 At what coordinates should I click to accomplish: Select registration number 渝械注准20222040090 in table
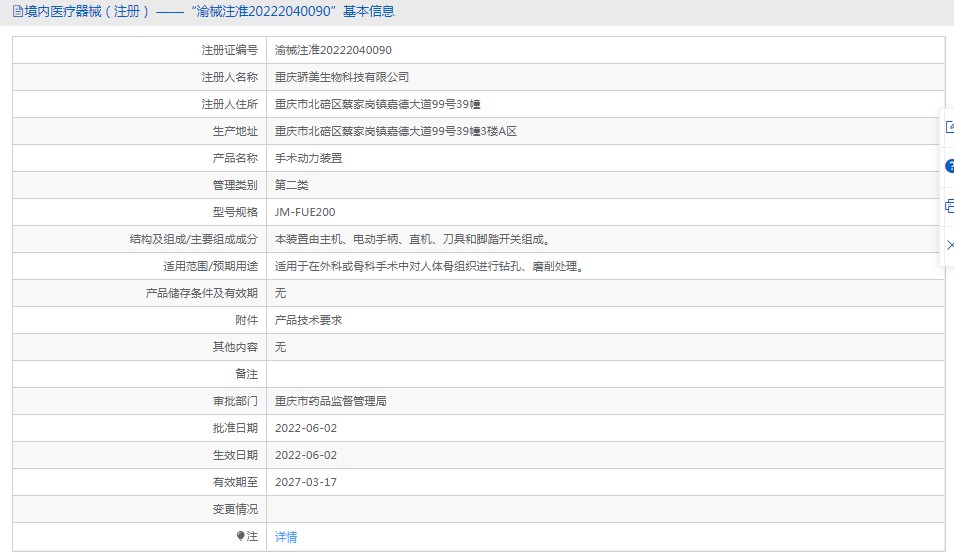click(333, 50)
